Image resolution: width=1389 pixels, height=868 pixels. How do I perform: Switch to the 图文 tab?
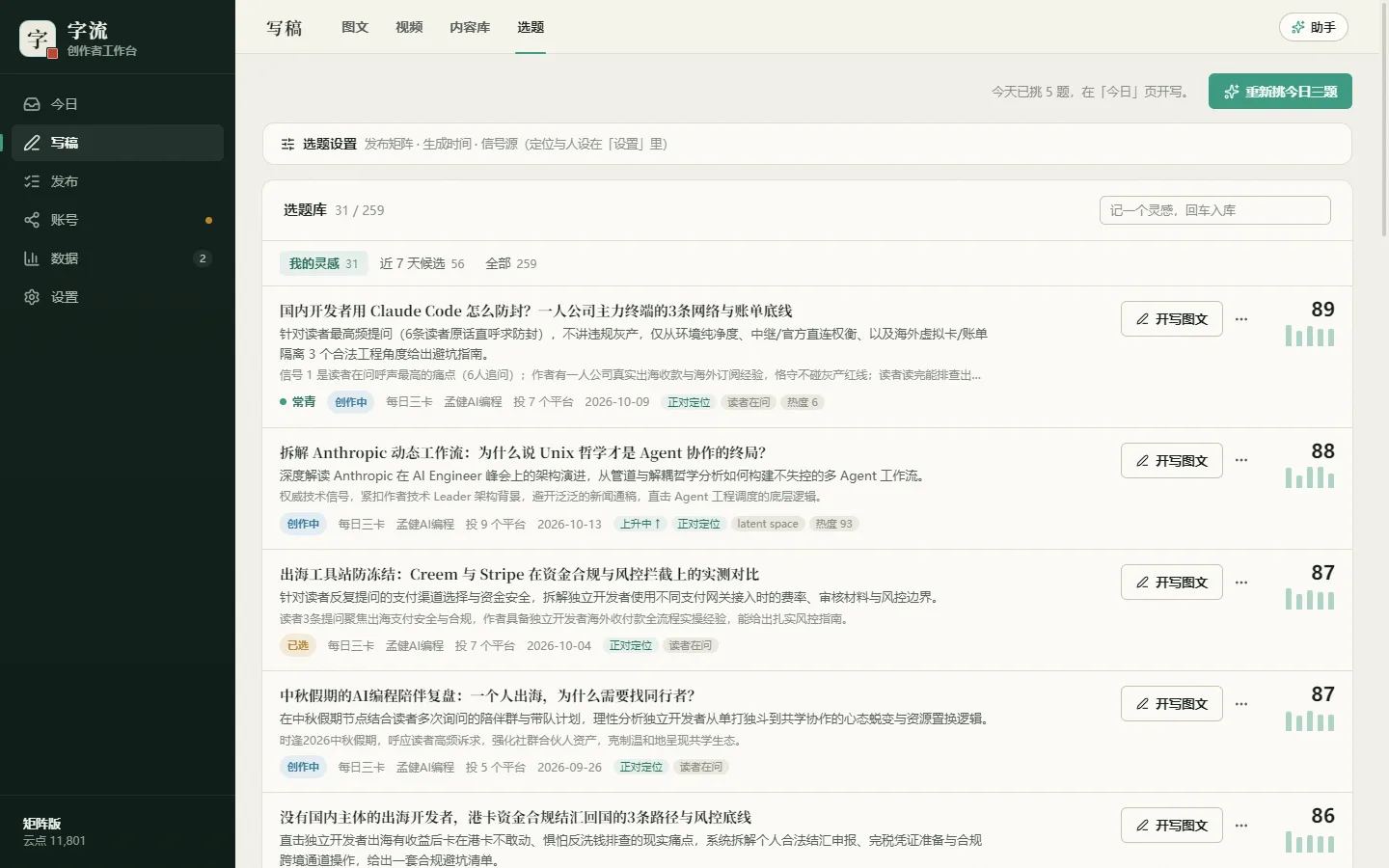[355, 27]
